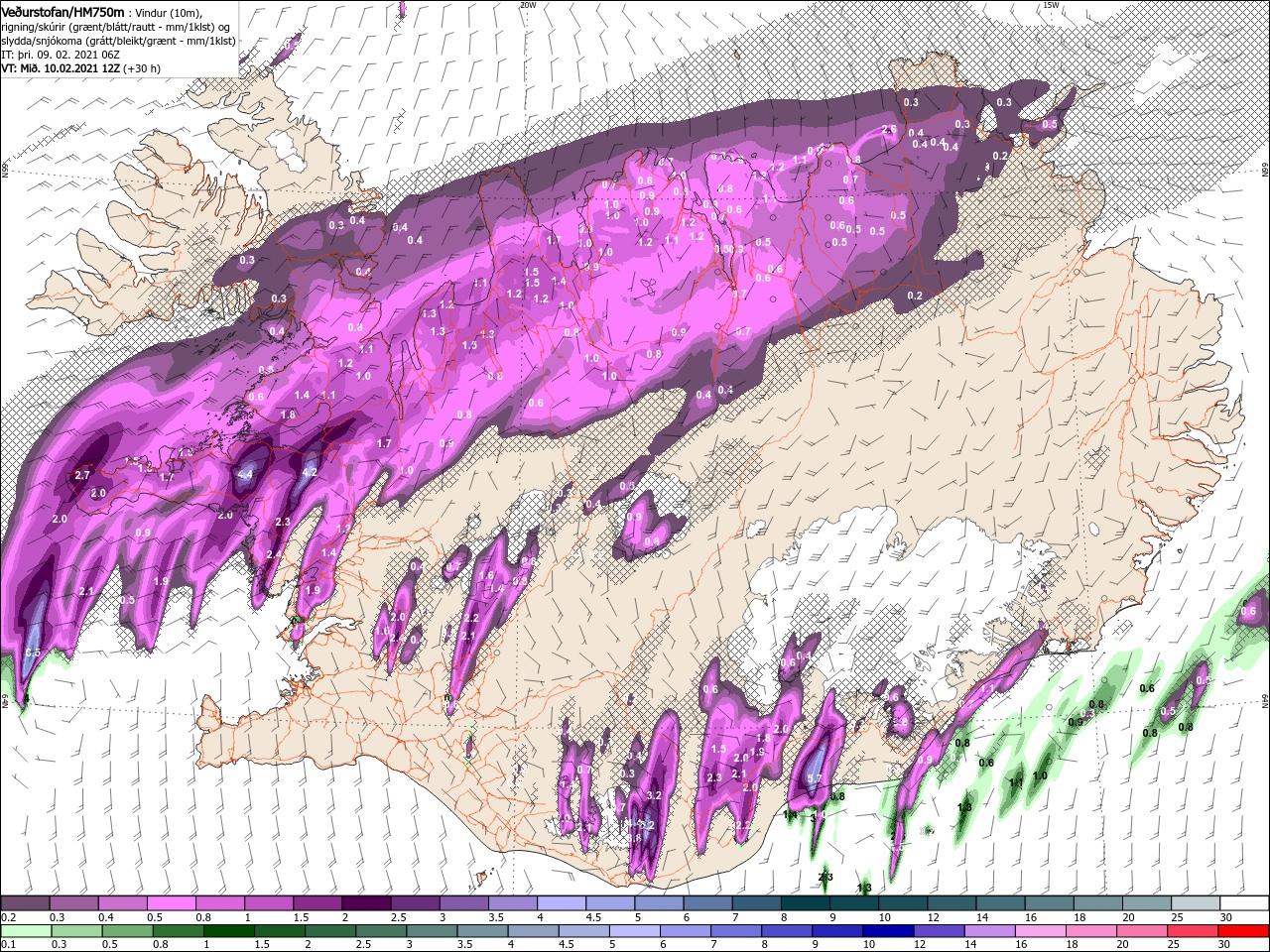Pick rain scale swatch between 1 and 1.5
Image resolution: width=1270 pixels, height=952 pixels.
pos(228,931)
